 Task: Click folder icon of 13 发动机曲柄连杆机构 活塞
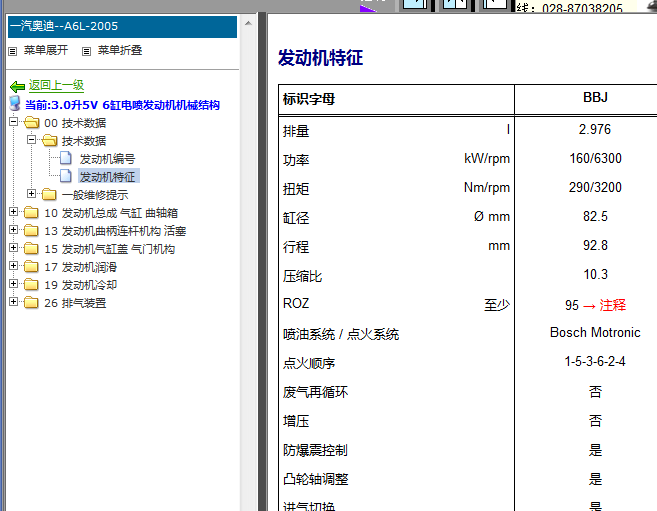31,230
